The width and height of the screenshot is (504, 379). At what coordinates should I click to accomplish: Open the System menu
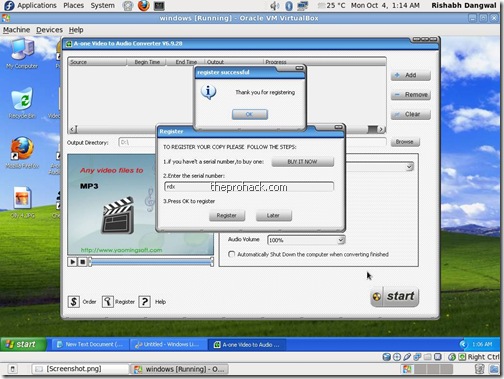point(103,5)
